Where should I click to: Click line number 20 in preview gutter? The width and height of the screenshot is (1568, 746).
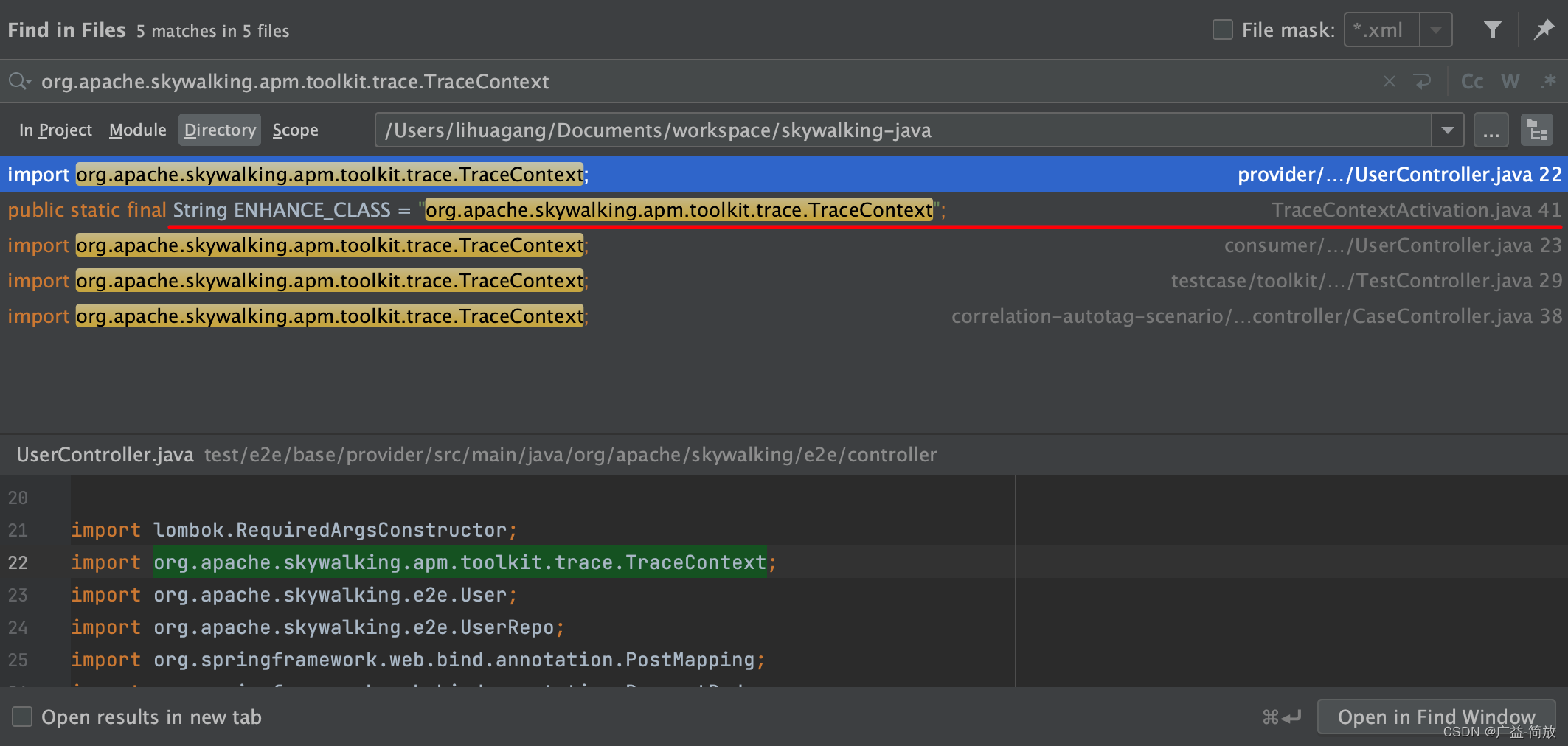[x=18, y=498]
